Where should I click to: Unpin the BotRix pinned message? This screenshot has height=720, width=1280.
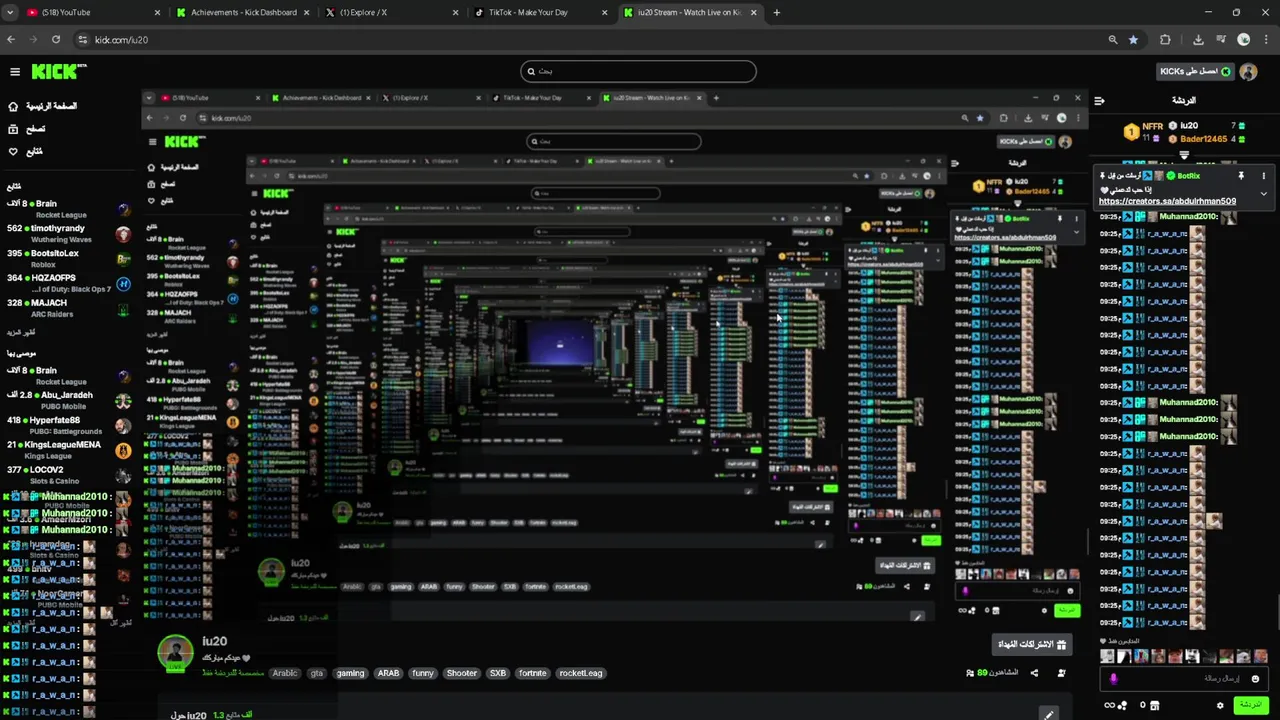coord(1241,176)
